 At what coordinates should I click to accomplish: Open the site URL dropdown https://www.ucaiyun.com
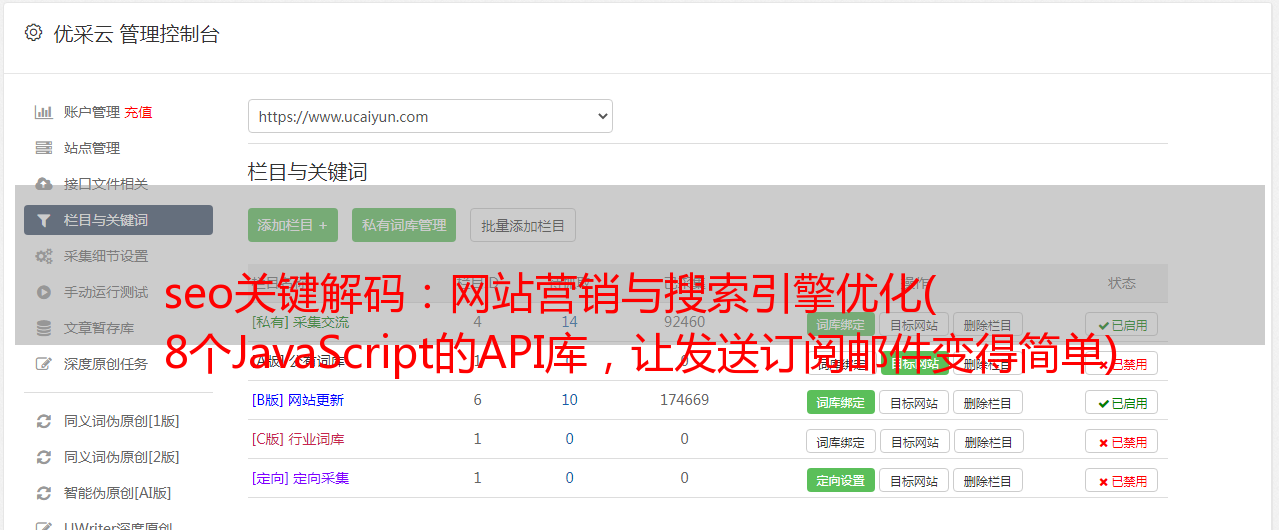coord(430,116)
